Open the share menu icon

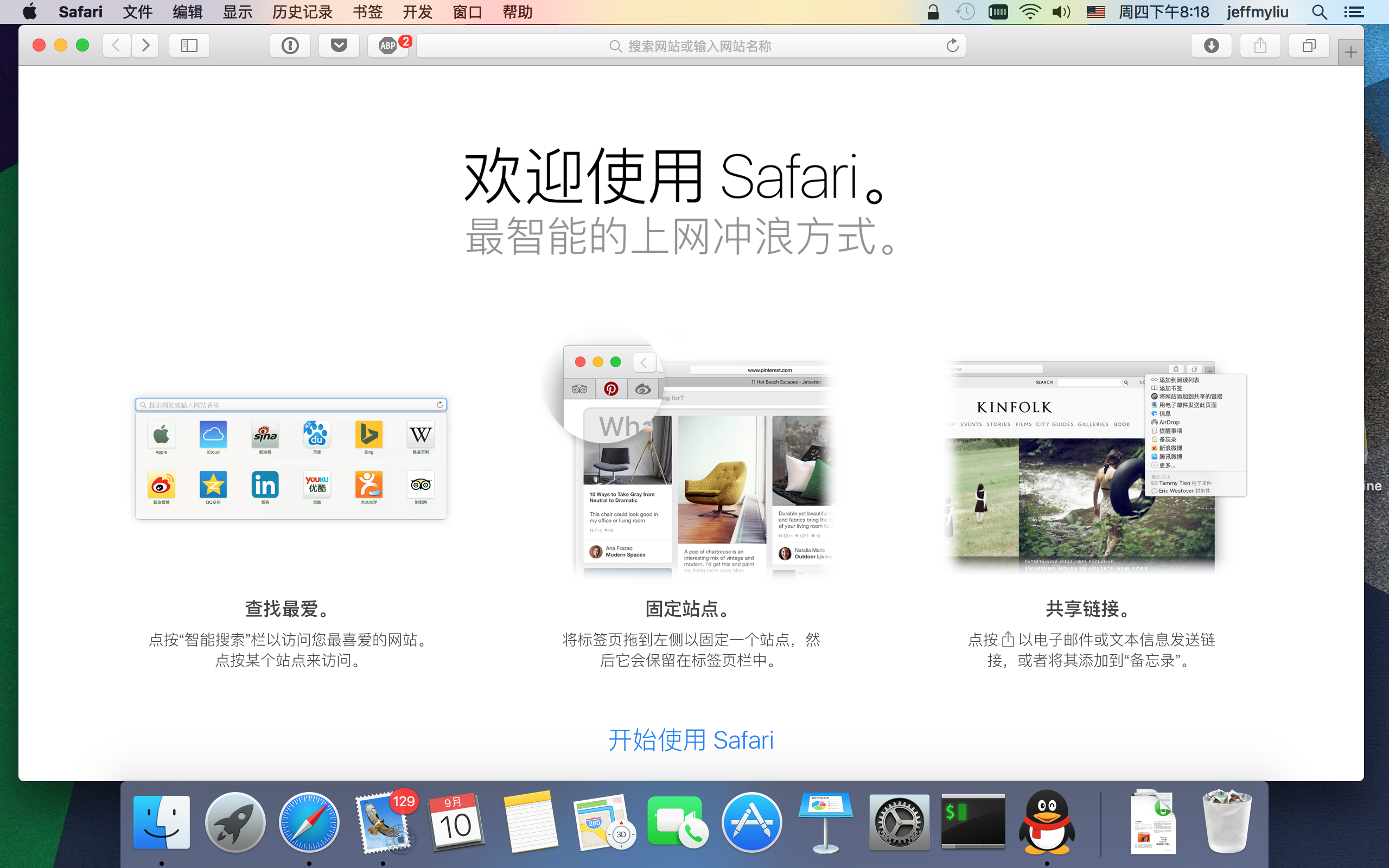(1260, 46)
